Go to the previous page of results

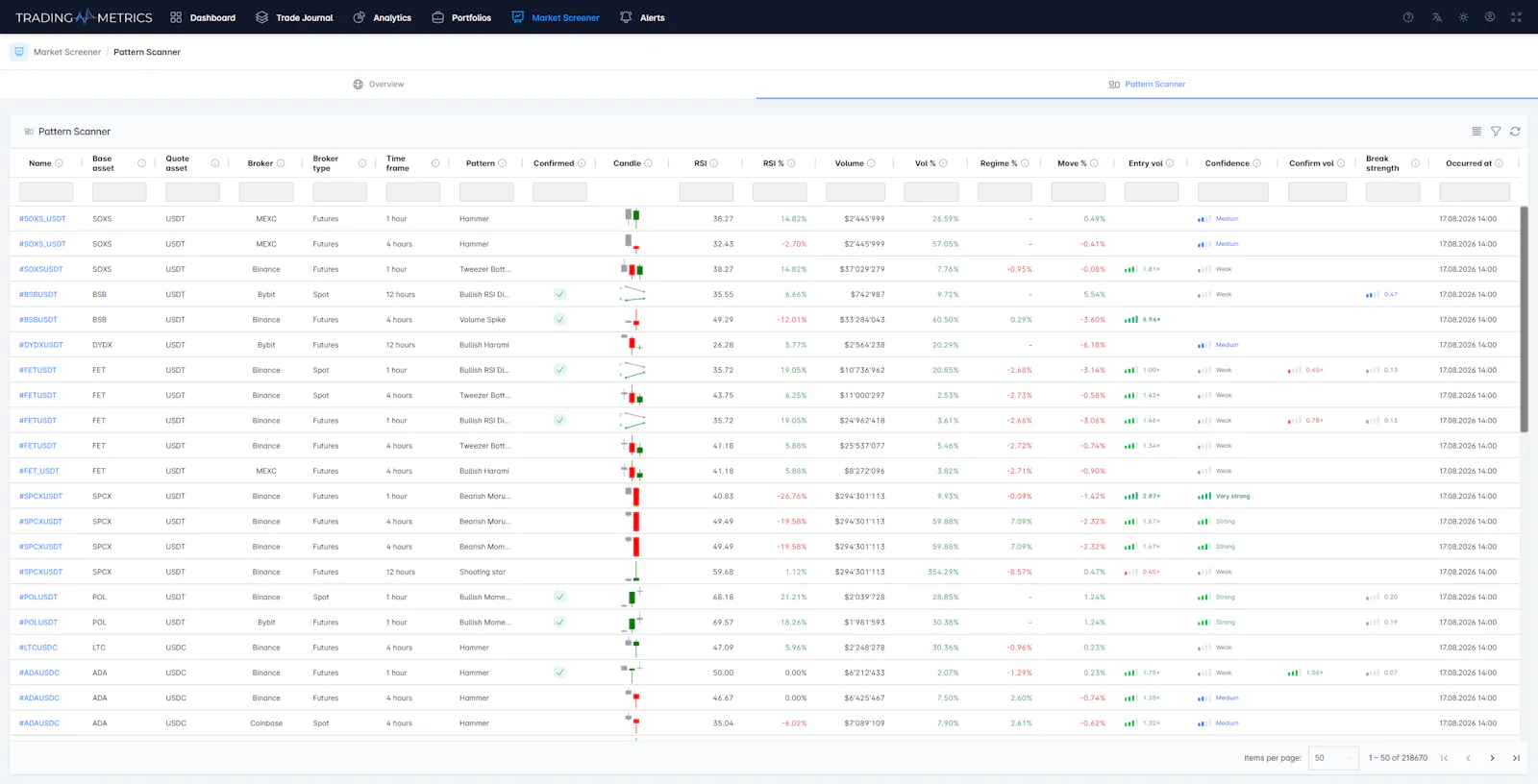tap(1468, 758)
